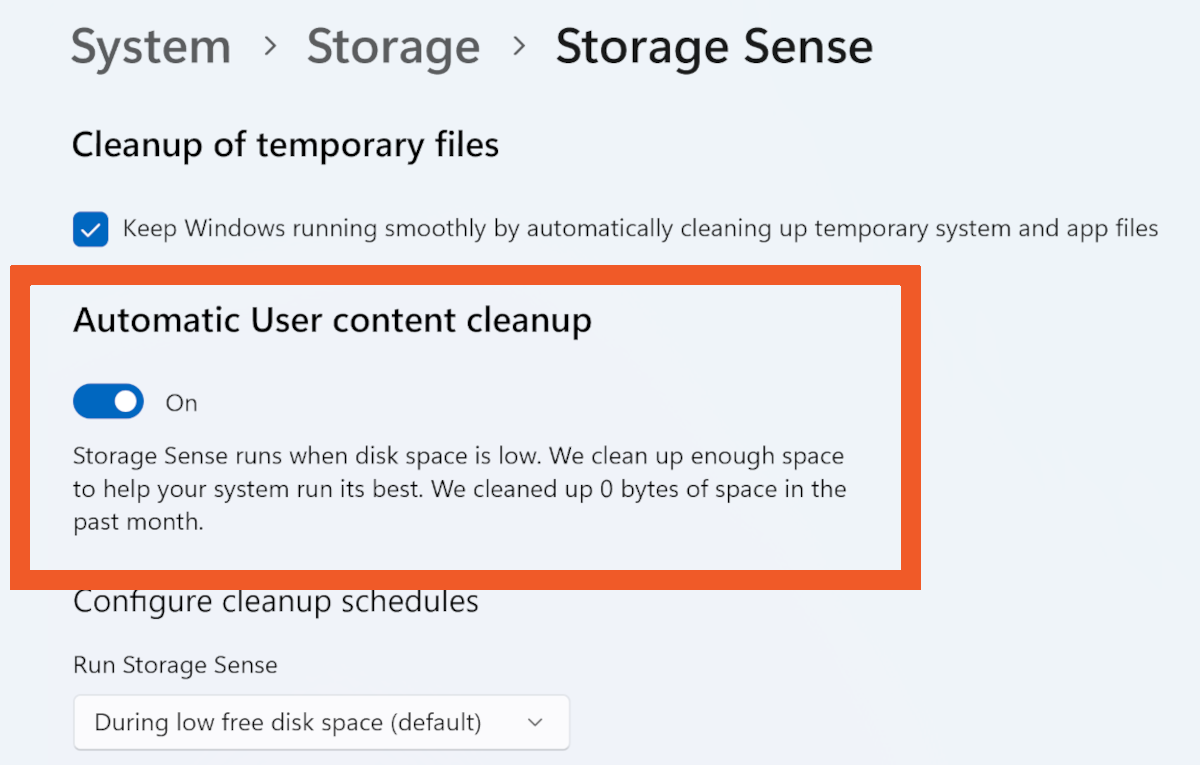Click the white knob on the cleanup switch

(125, 402)
